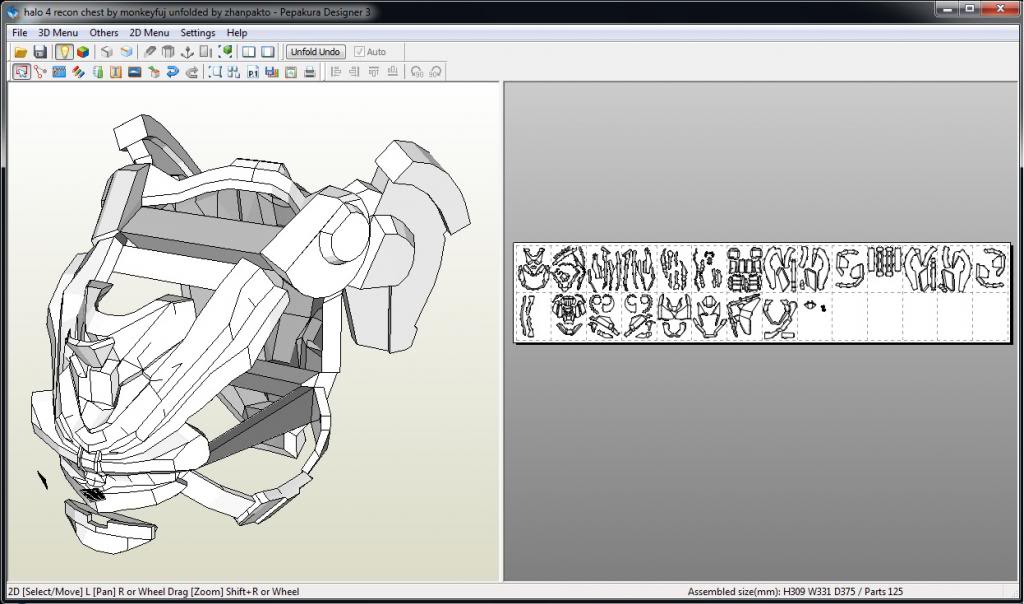Click the 'Parts 125' status bar text
Image resolution: width=1024 pixels, height=604 pixels.
884,592
